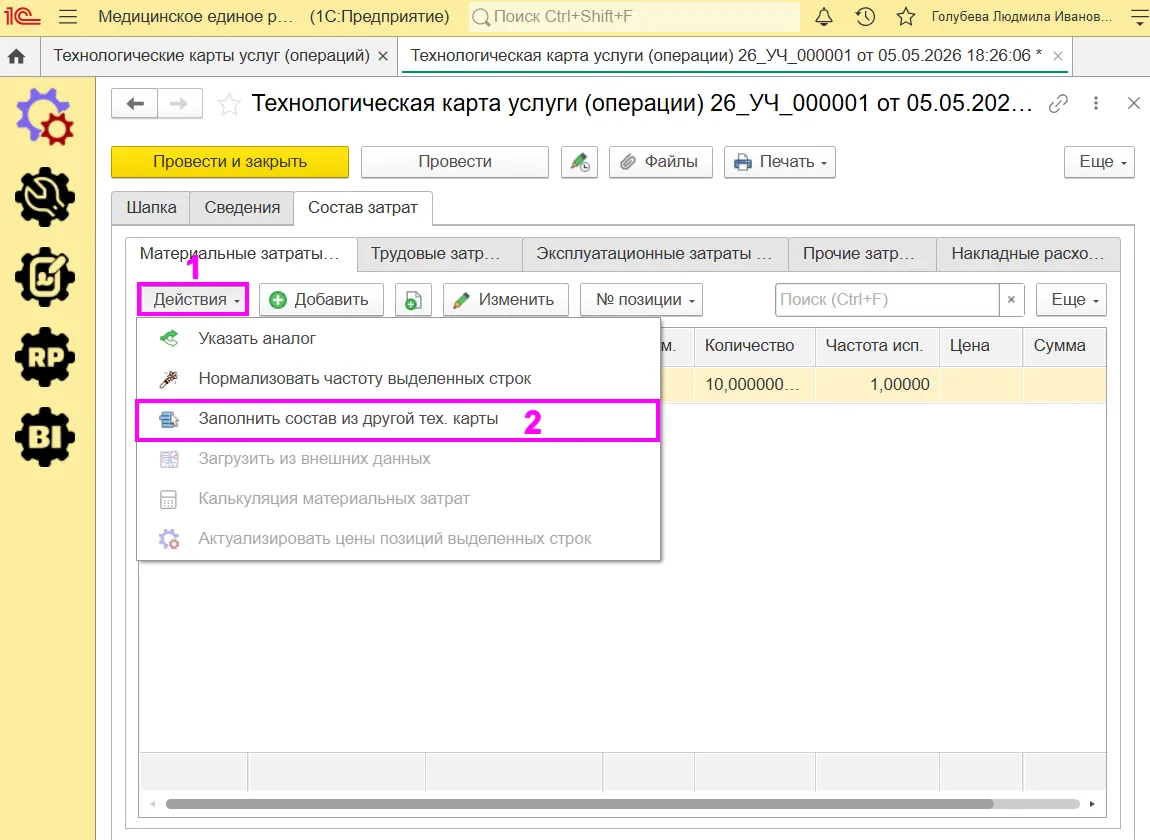Open the RP sidebar section
Image resolution: width=1150 pixels, height=840 pixels.
[45, 357]
